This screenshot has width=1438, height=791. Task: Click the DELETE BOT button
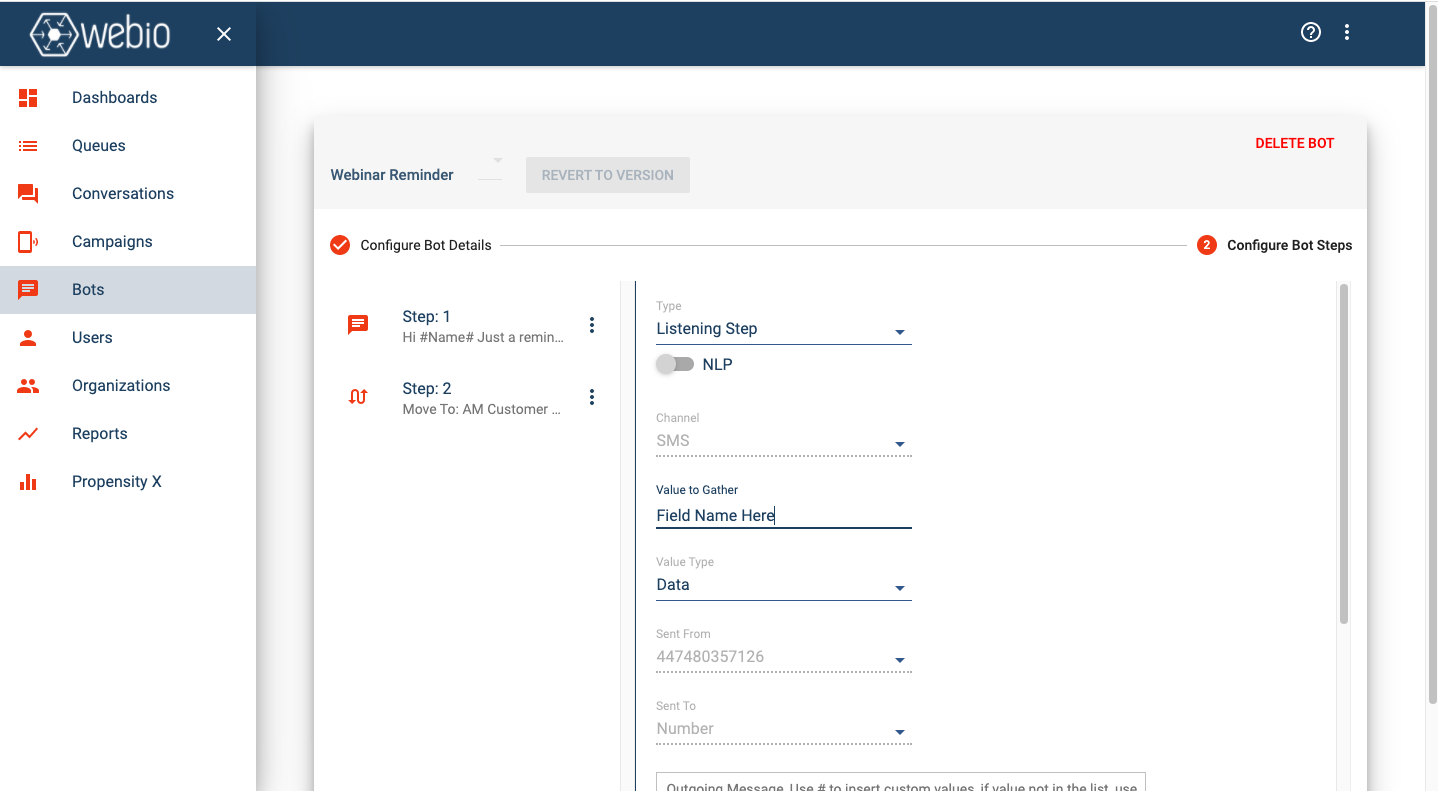[1295, 143]
